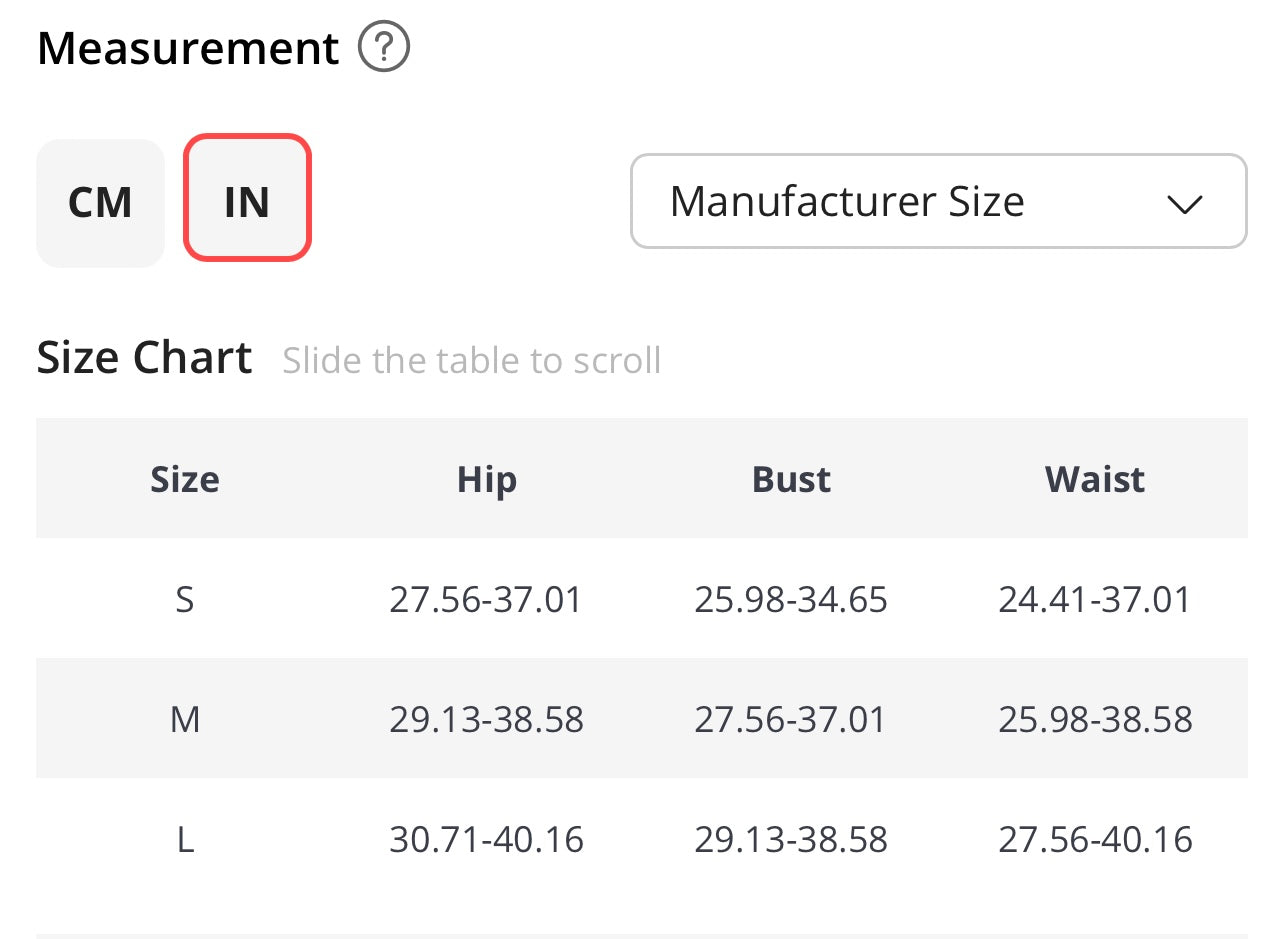Click the Measurement help question mark icon

point(384,48)
